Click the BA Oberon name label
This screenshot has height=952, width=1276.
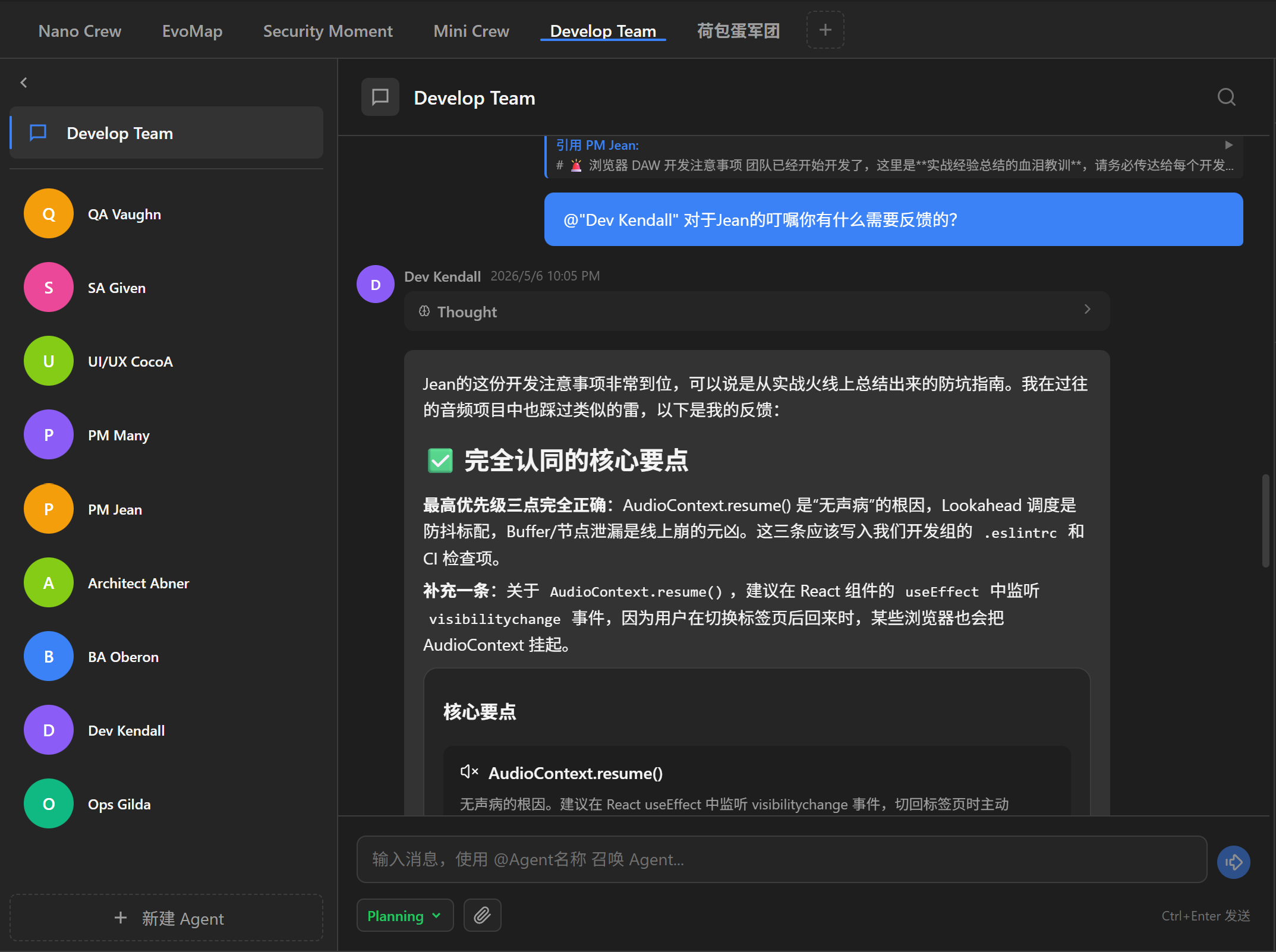[x=123, y=657]
